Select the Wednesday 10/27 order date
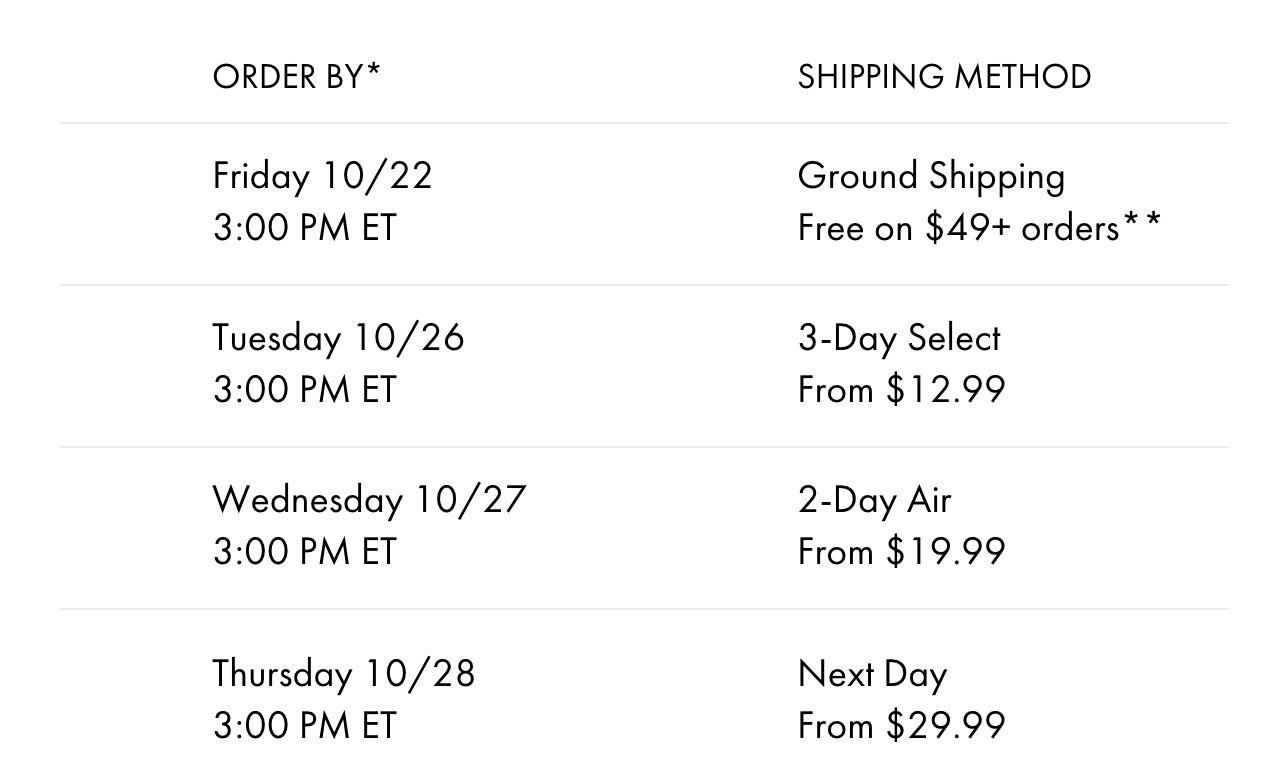Image resolution: width=1286 pixels, height=780 pixels. coord(369,500)
